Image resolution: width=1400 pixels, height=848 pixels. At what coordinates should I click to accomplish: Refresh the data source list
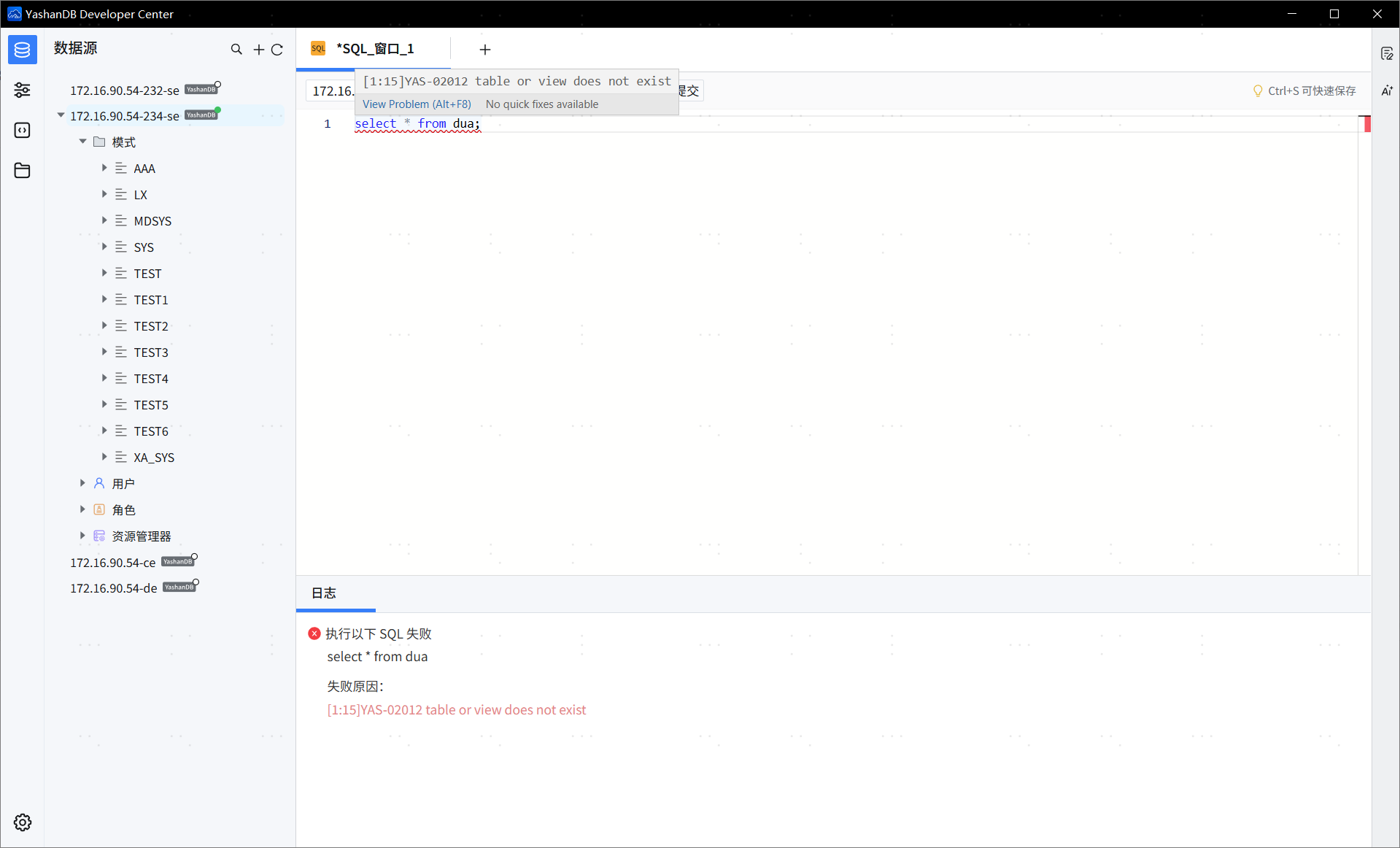[277, 49]
